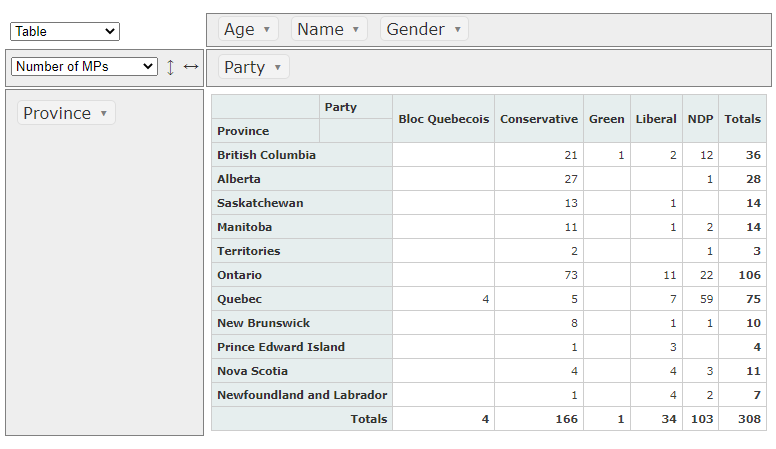The height and width of the screenshot is (449, 776).
Task: Click Quebec NDP value 59
Action: pyautogui.click(x=700, y=299)
